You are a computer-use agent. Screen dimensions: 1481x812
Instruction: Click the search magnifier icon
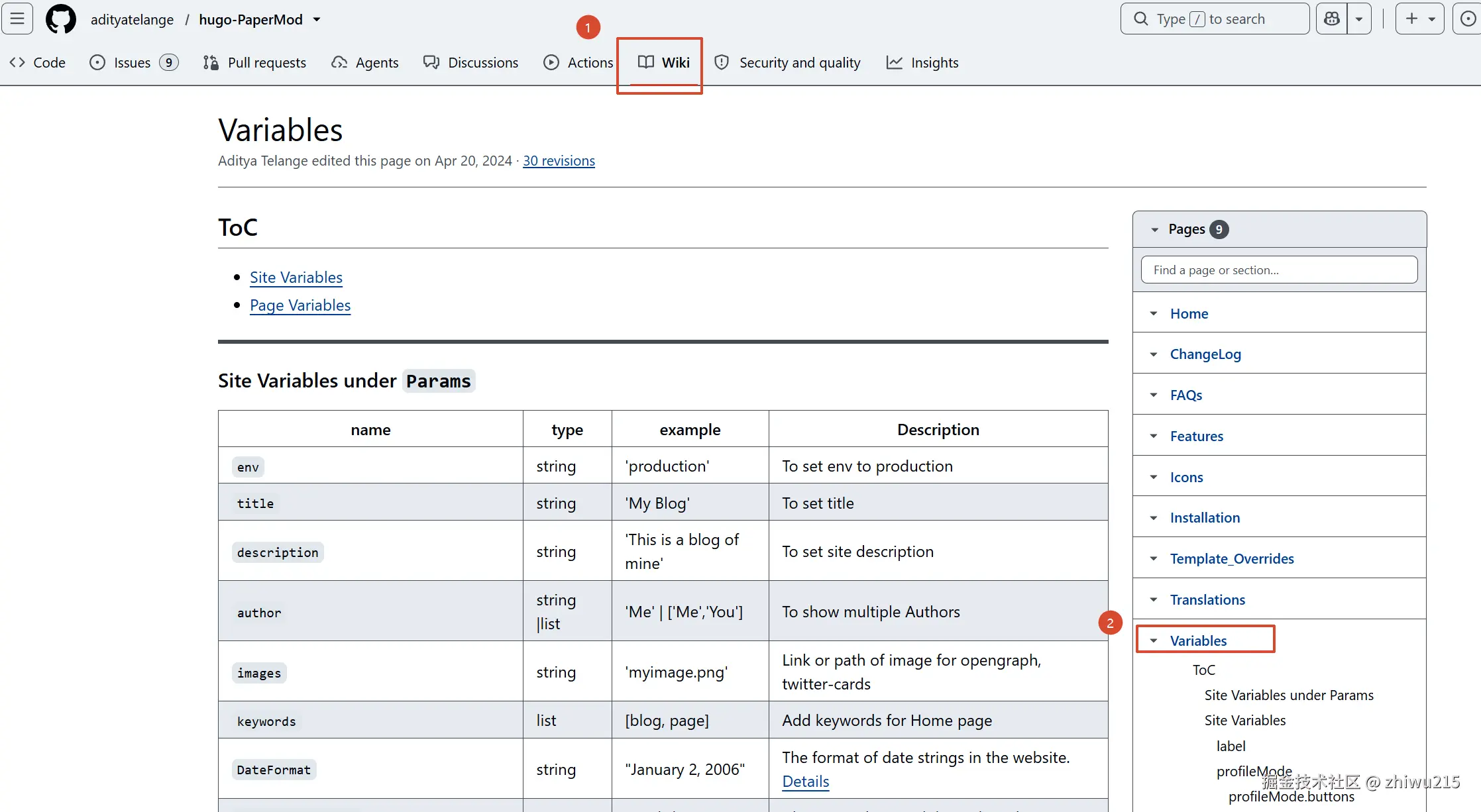coord(1140,19)
